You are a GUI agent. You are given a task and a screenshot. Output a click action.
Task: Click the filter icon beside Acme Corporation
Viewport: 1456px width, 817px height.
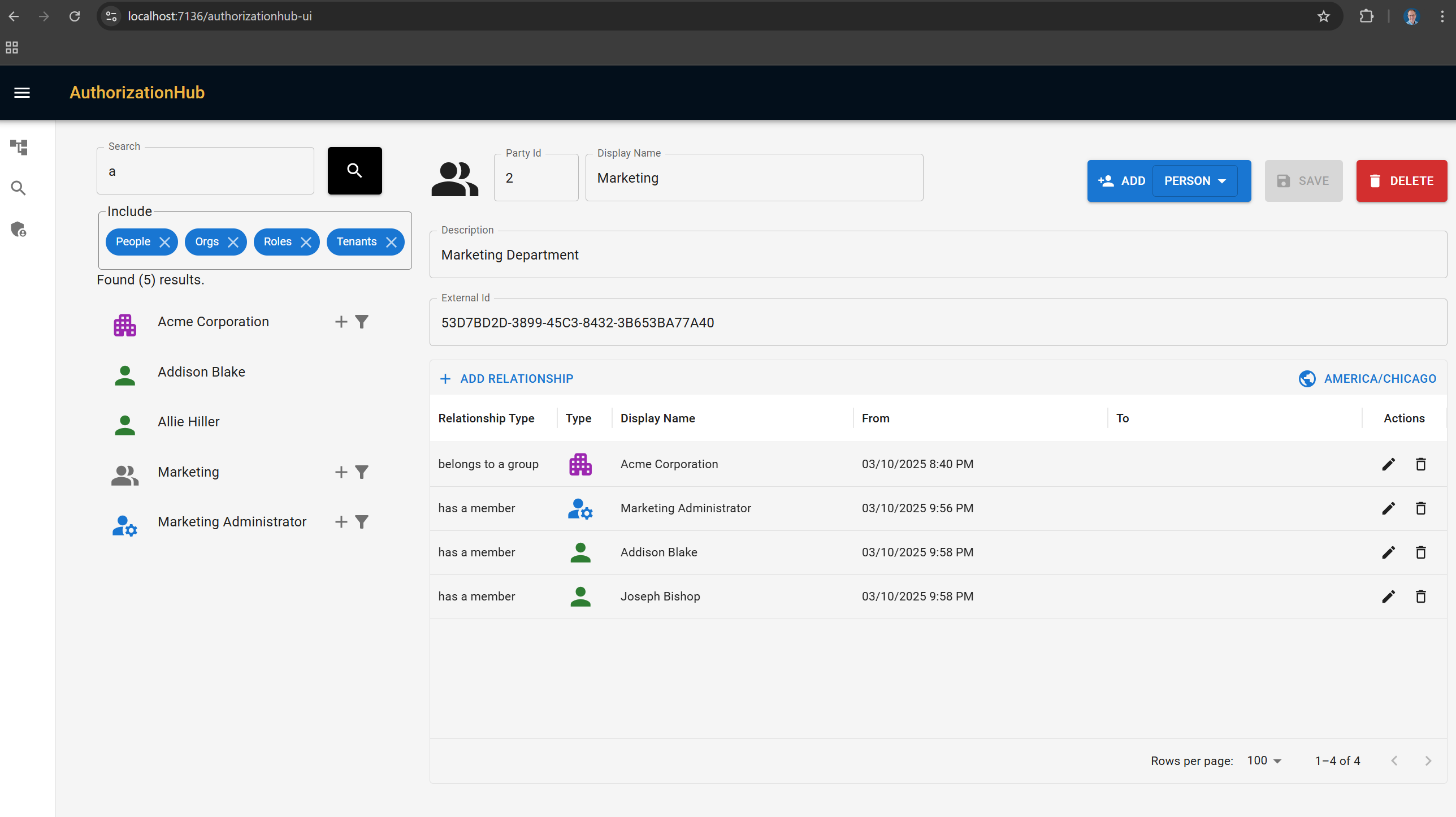coord(362,322)
